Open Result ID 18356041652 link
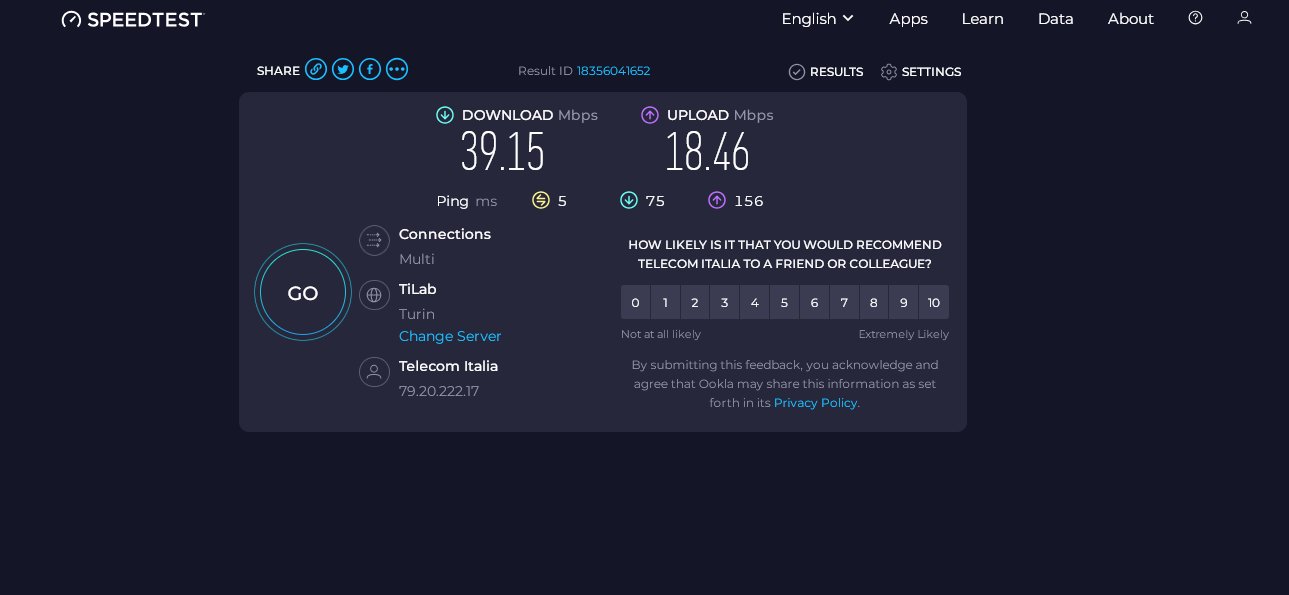Viewport: 1289px width, 595px height. [x=613, y=71]
